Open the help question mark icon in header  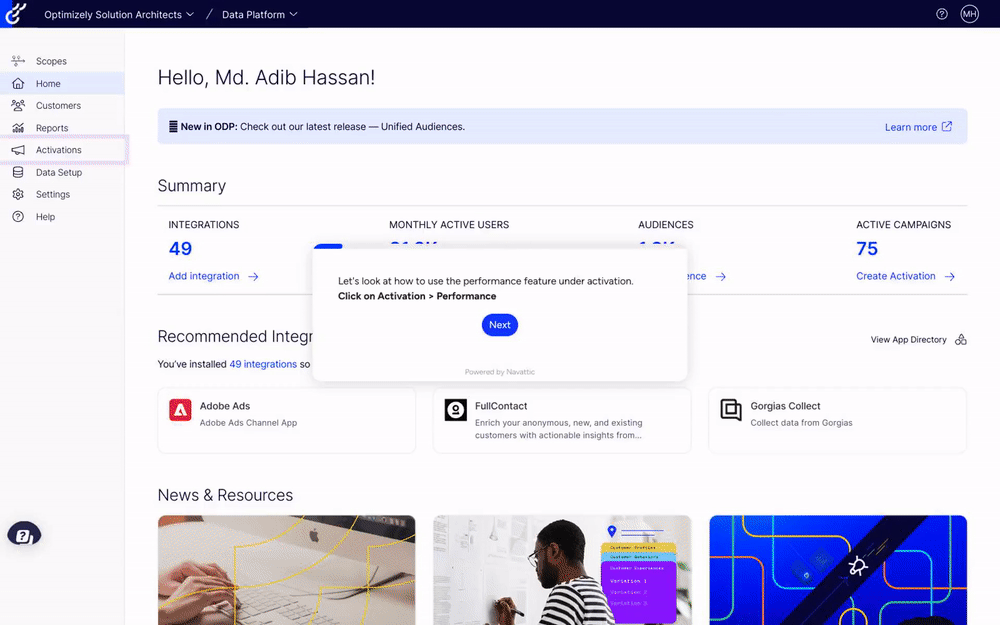tap(941, 14)
